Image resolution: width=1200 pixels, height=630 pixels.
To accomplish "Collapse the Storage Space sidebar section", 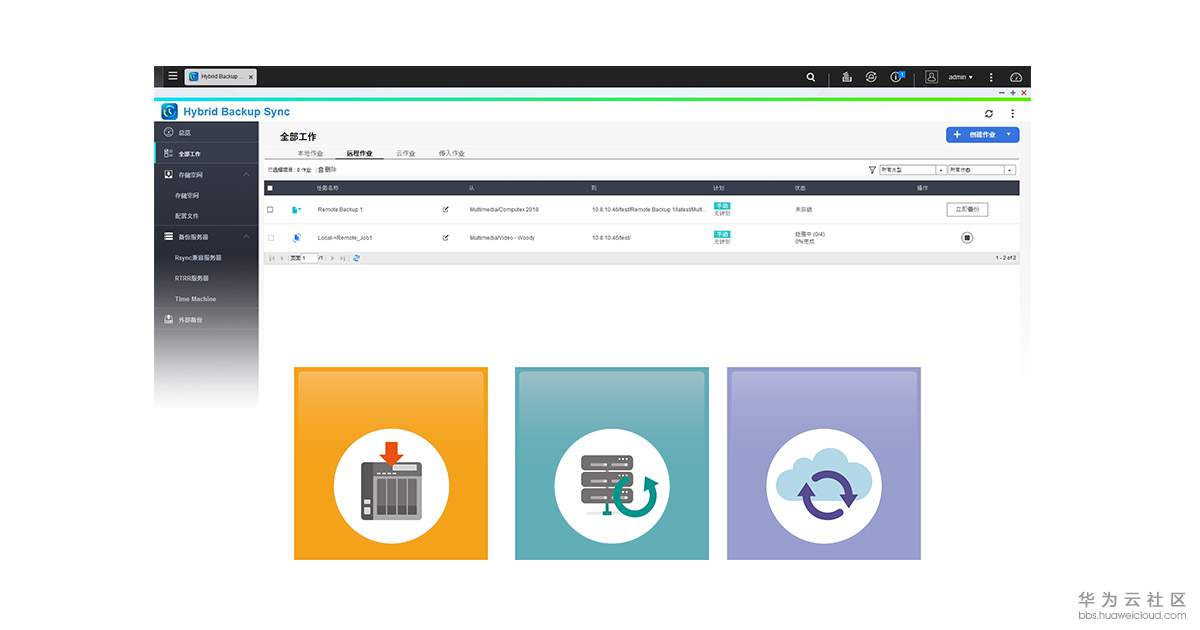I will click(246, 174).
